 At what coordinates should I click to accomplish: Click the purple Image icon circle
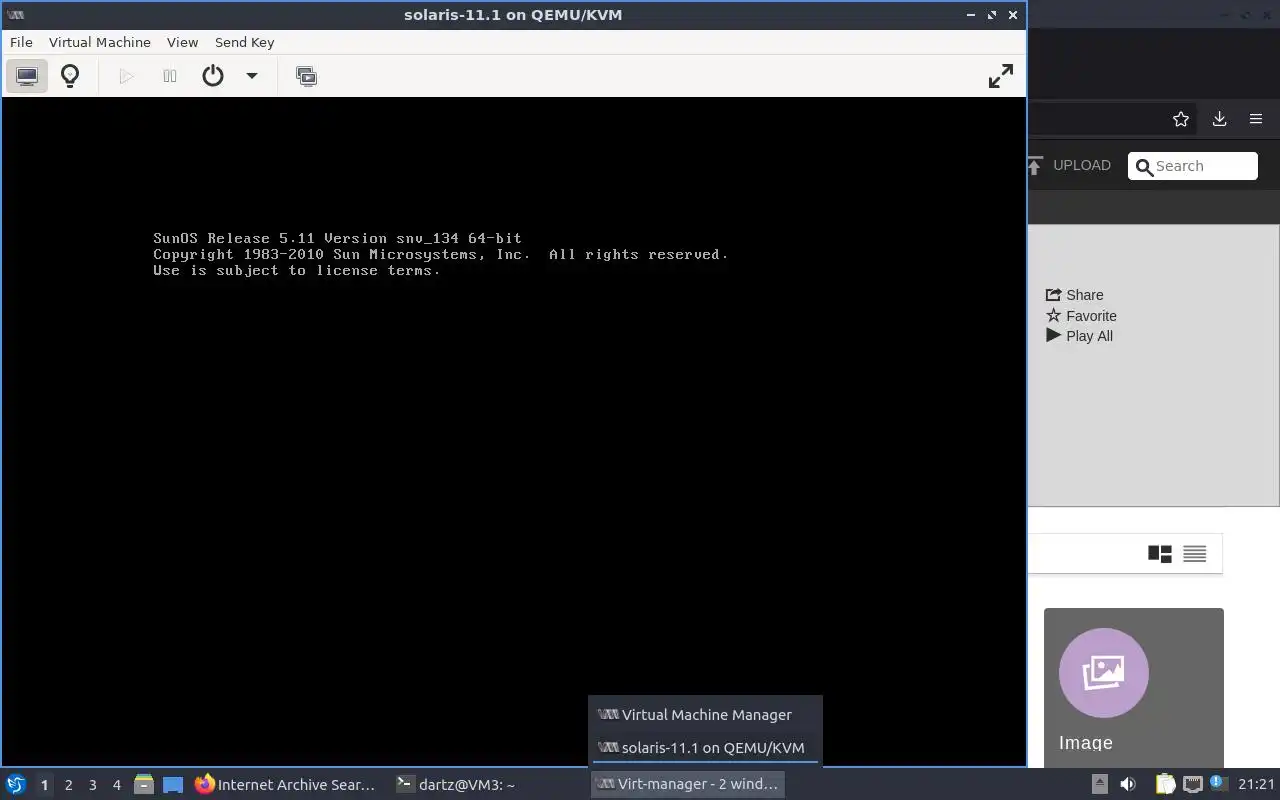pos(1104,673)
